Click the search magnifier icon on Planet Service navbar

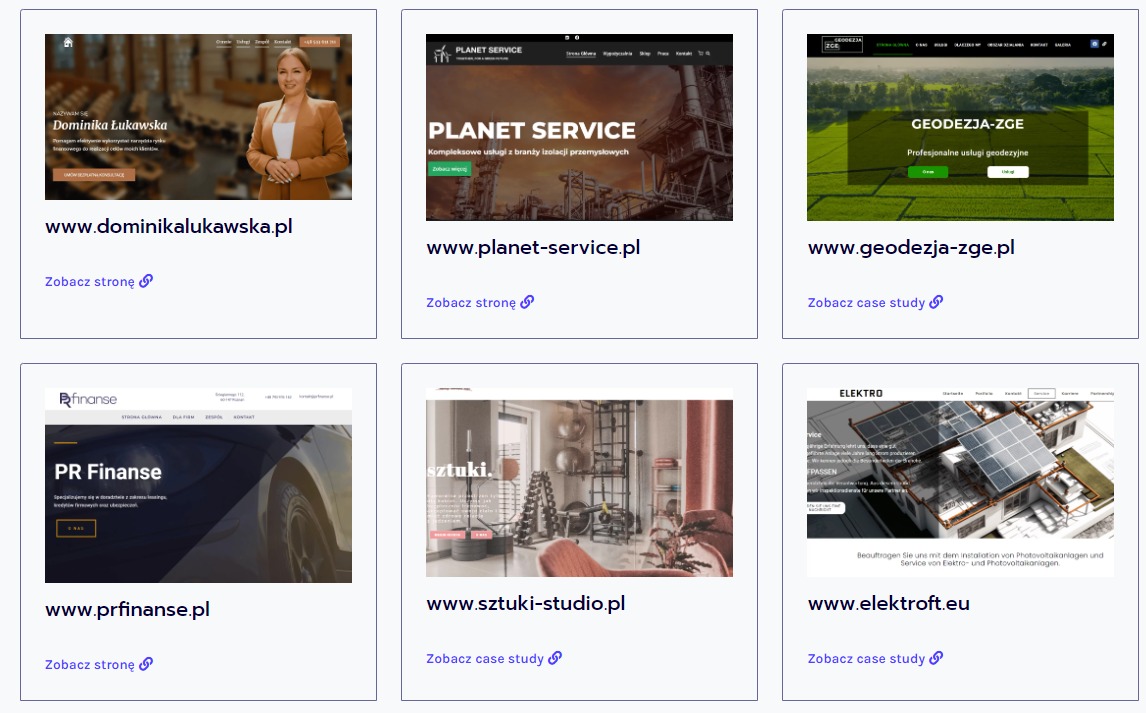(707, 53)
